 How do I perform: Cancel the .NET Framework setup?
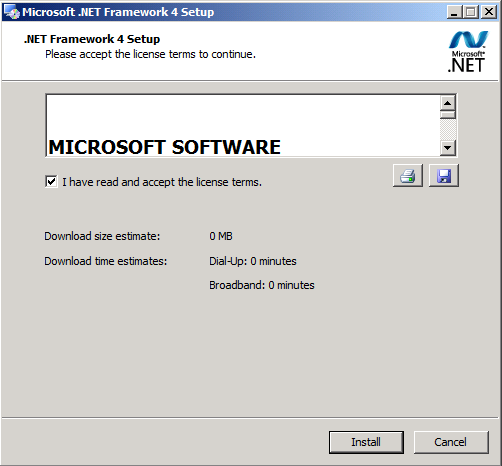click(x=451, y=442)
